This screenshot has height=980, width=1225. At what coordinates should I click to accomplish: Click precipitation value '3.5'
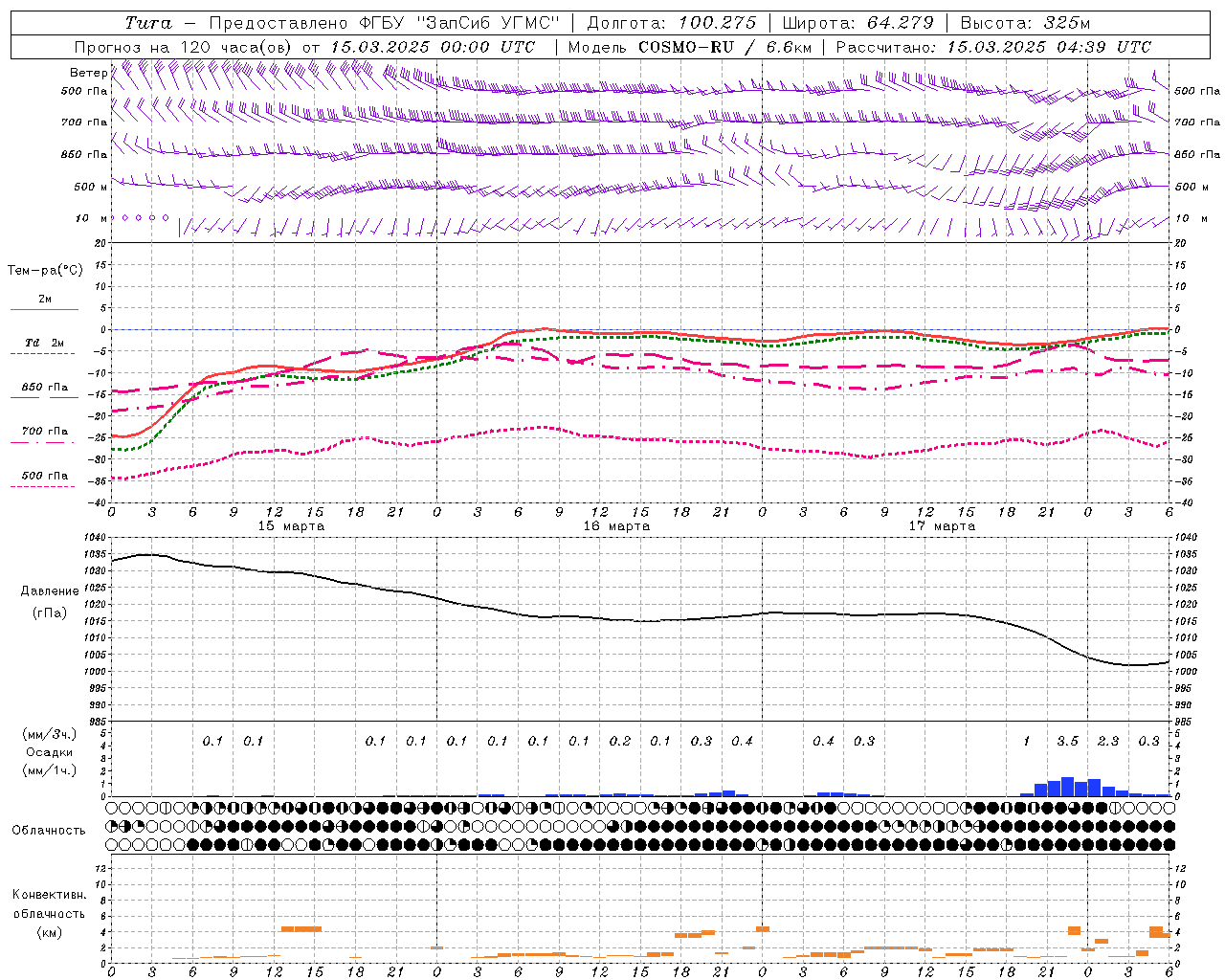[x=1067, y=741]
